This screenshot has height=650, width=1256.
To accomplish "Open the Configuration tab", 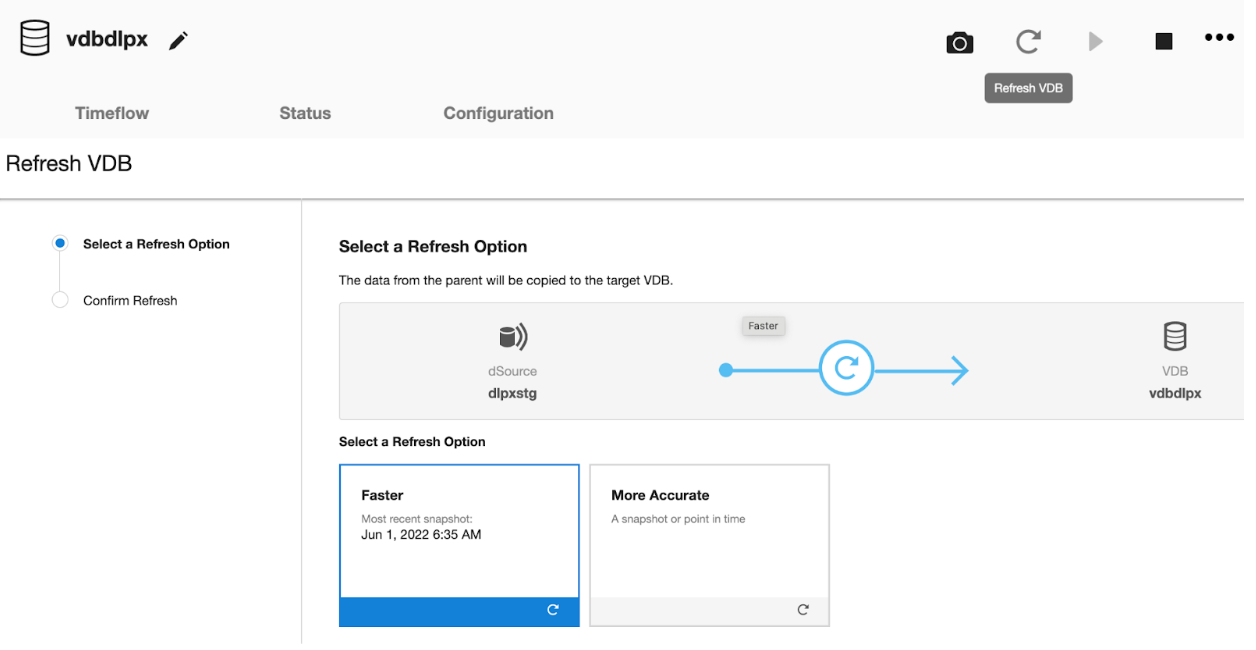I will (498, 113).
